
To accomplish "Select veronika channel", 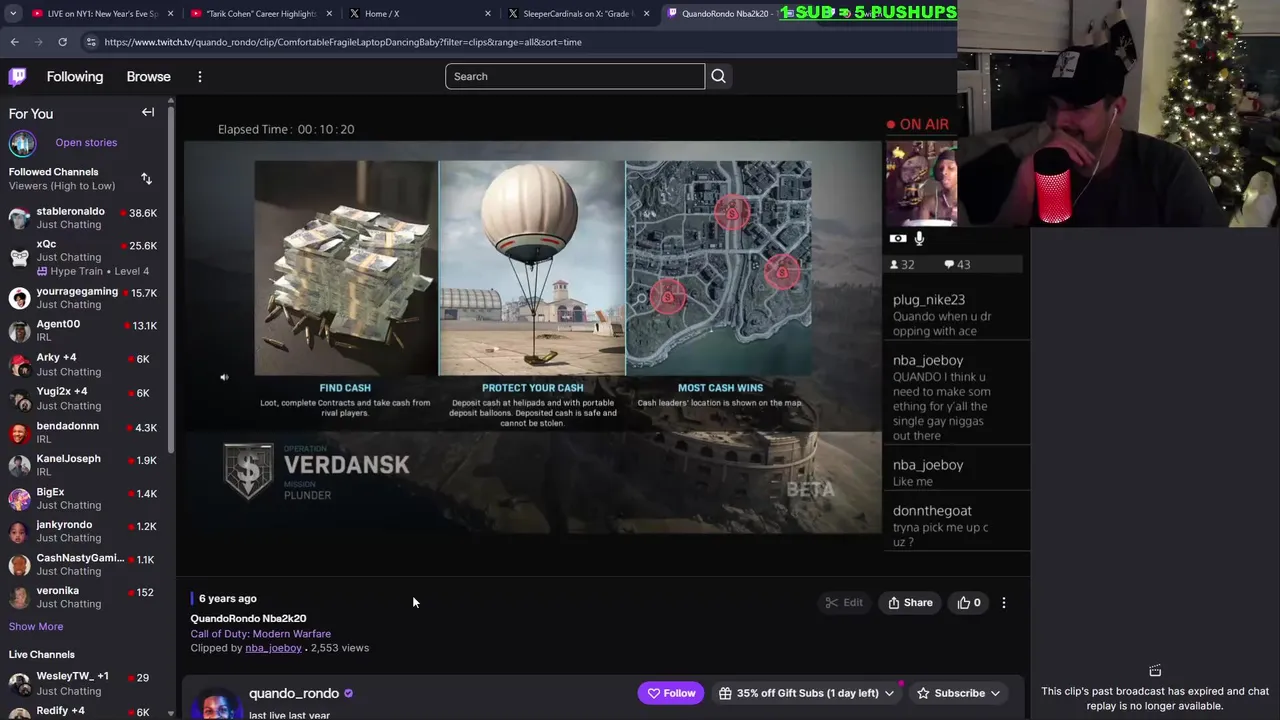I will tap(87, 597).
